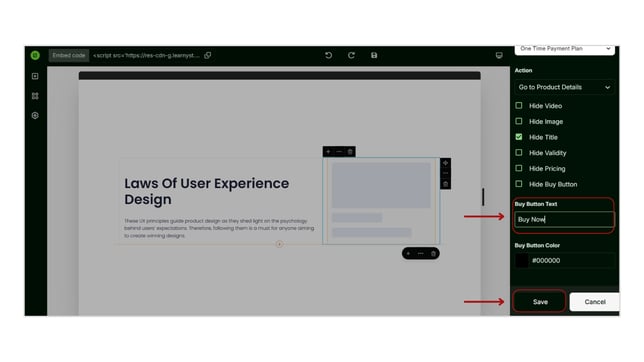Open the Go to Product Details action dropdown
Image resolution: width=644 pixels, height=362 pixels.
click(565, 87)
